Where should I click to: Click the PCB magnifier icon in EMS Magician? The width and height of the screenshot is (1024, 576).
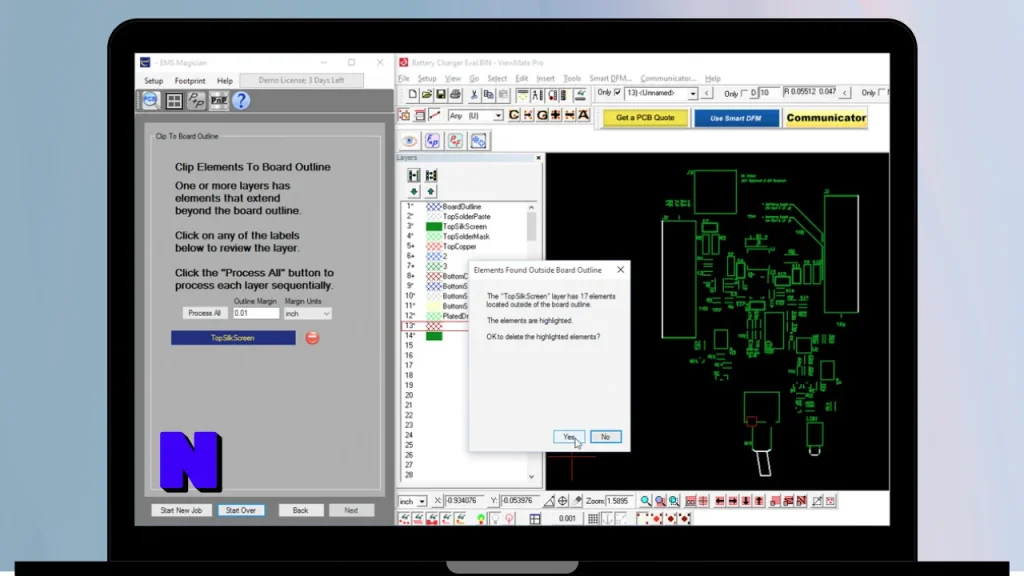pyautogui.click(x=151, y=101)
